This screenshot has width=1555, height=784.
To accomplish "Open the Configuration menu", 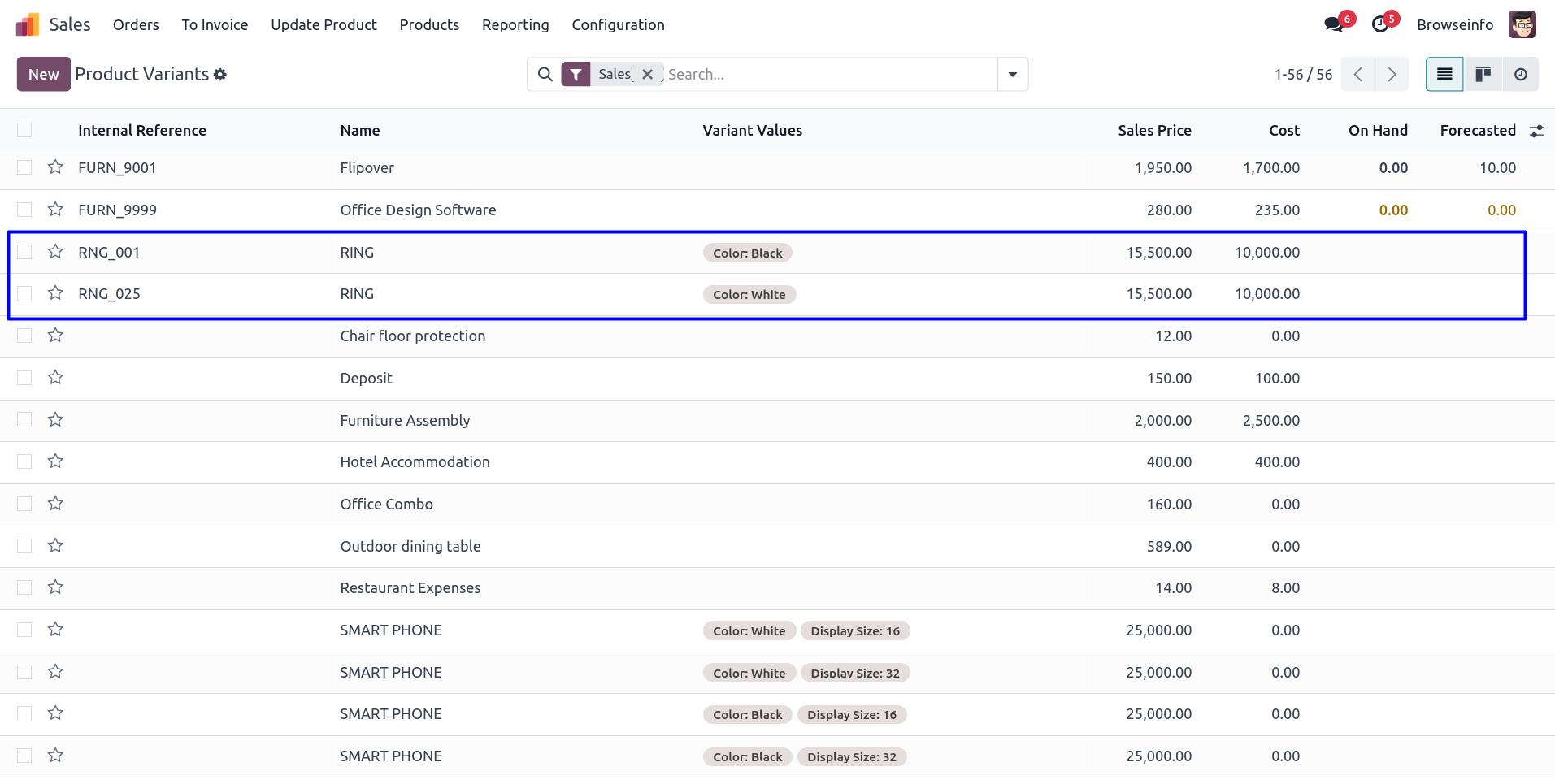I will point(618,25).
